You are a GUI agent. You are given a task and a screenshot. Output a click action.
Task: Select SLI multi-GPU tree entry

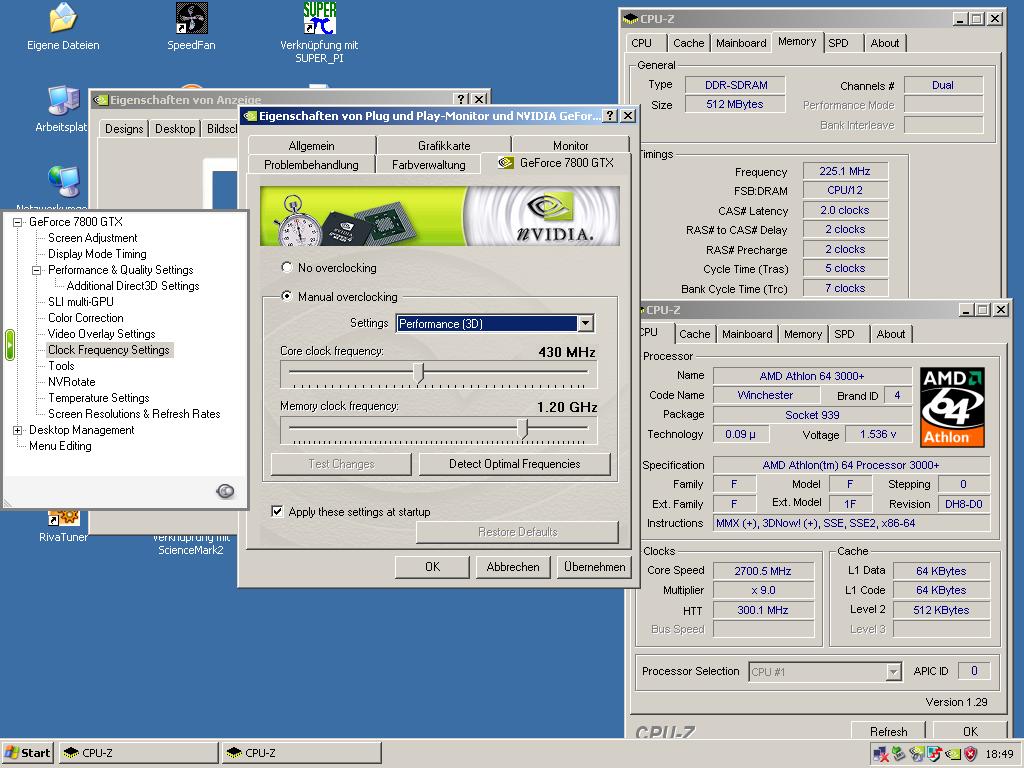pyautogui.click(x=81, y=302)
